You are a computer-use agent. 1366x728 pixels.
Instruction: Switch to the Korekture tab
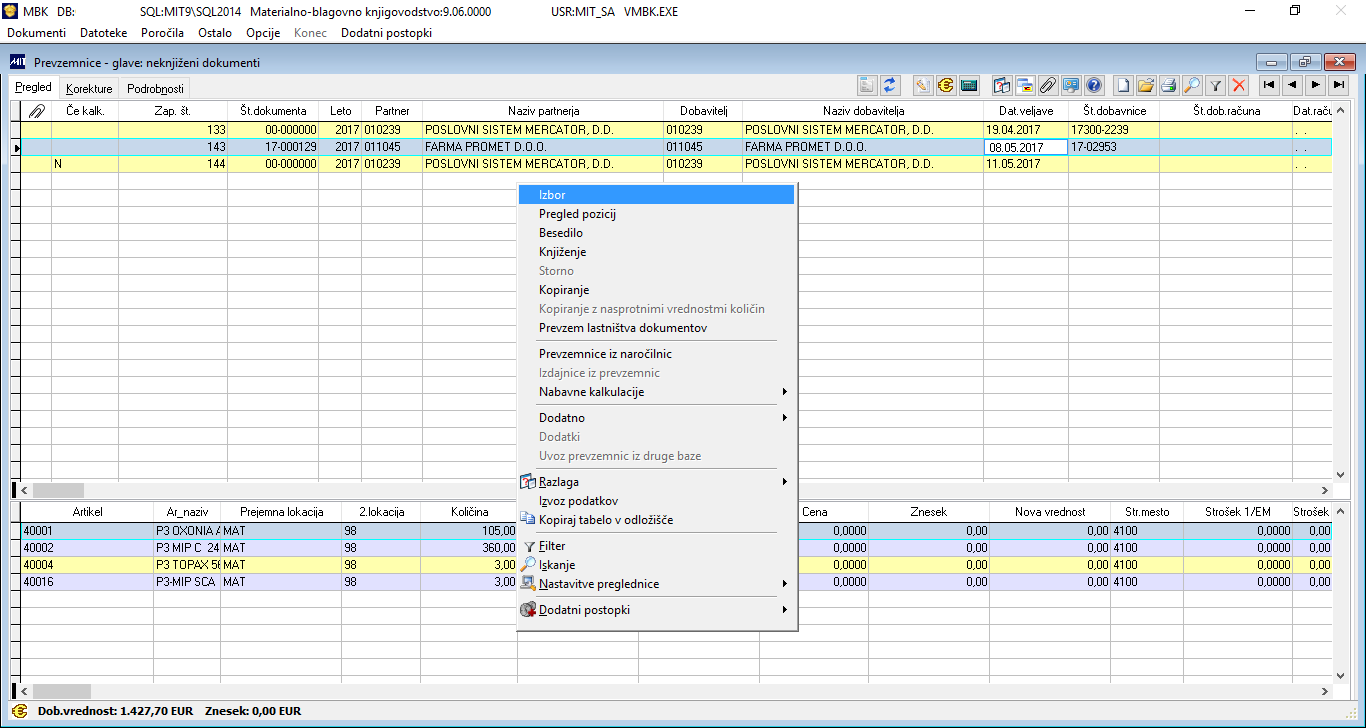[x=89, y=89]
